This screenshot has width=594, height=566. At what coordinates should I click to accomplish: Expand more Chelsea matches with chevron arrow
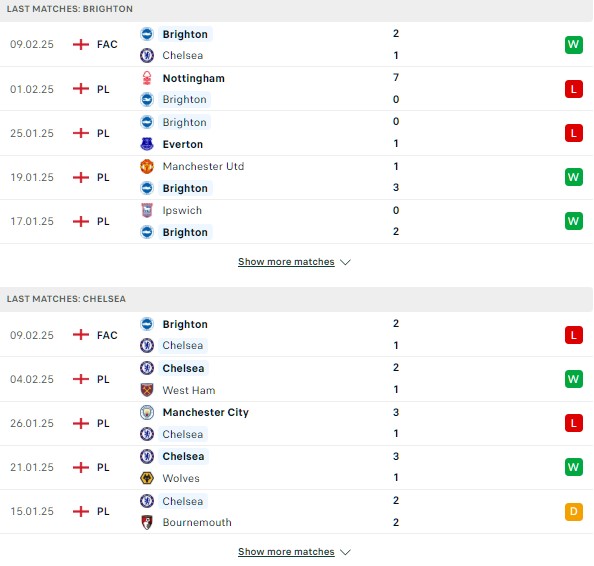click(x=345, y=552)
